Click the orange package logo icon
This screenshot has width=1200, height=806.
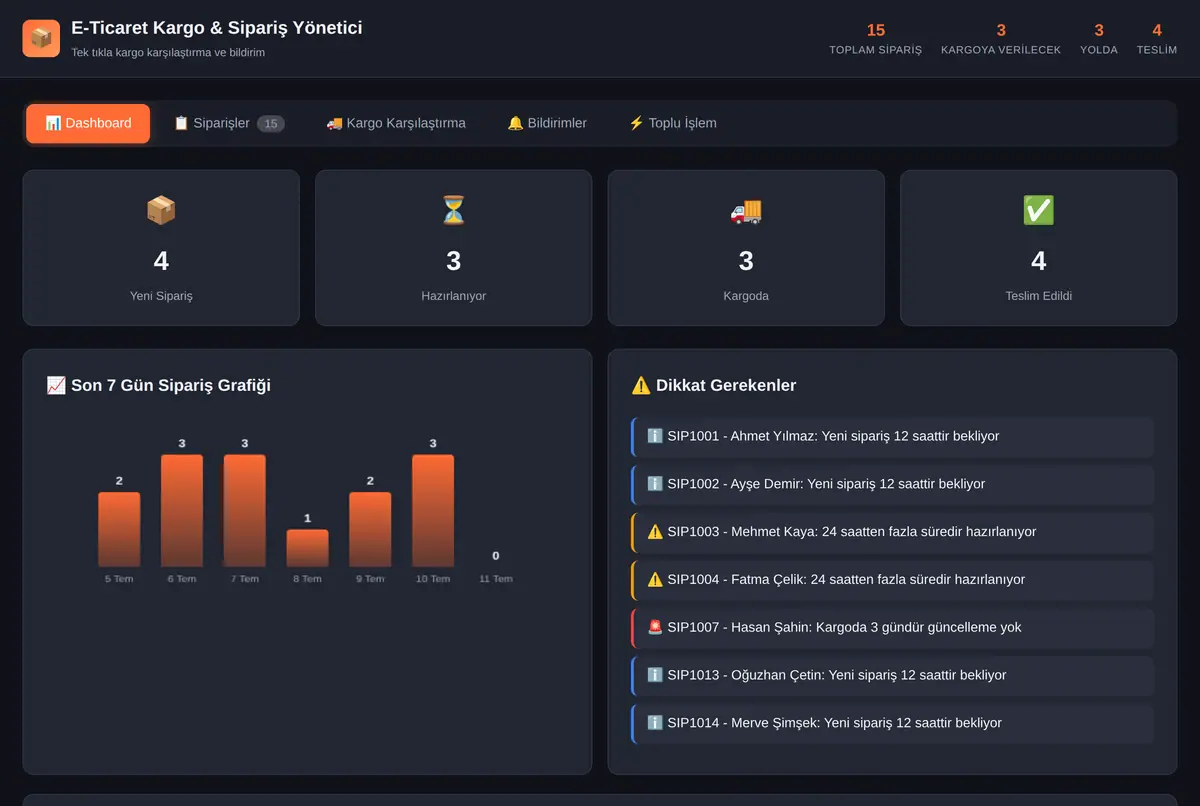(41, 38)
